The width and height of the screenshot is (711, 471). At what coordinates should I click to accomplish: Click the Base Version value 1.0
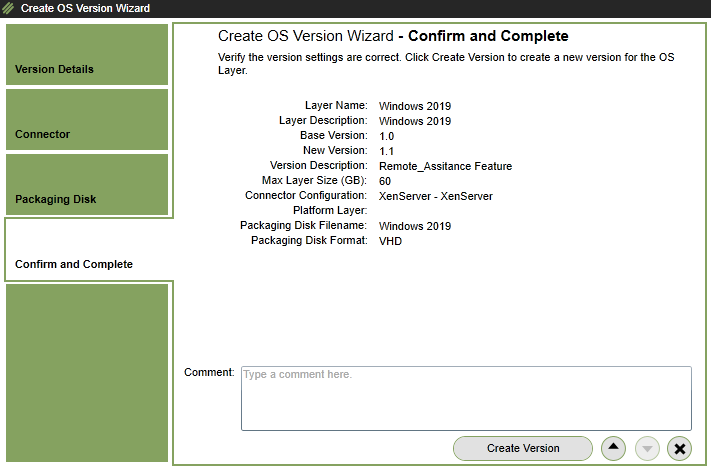tap(387, 136)
